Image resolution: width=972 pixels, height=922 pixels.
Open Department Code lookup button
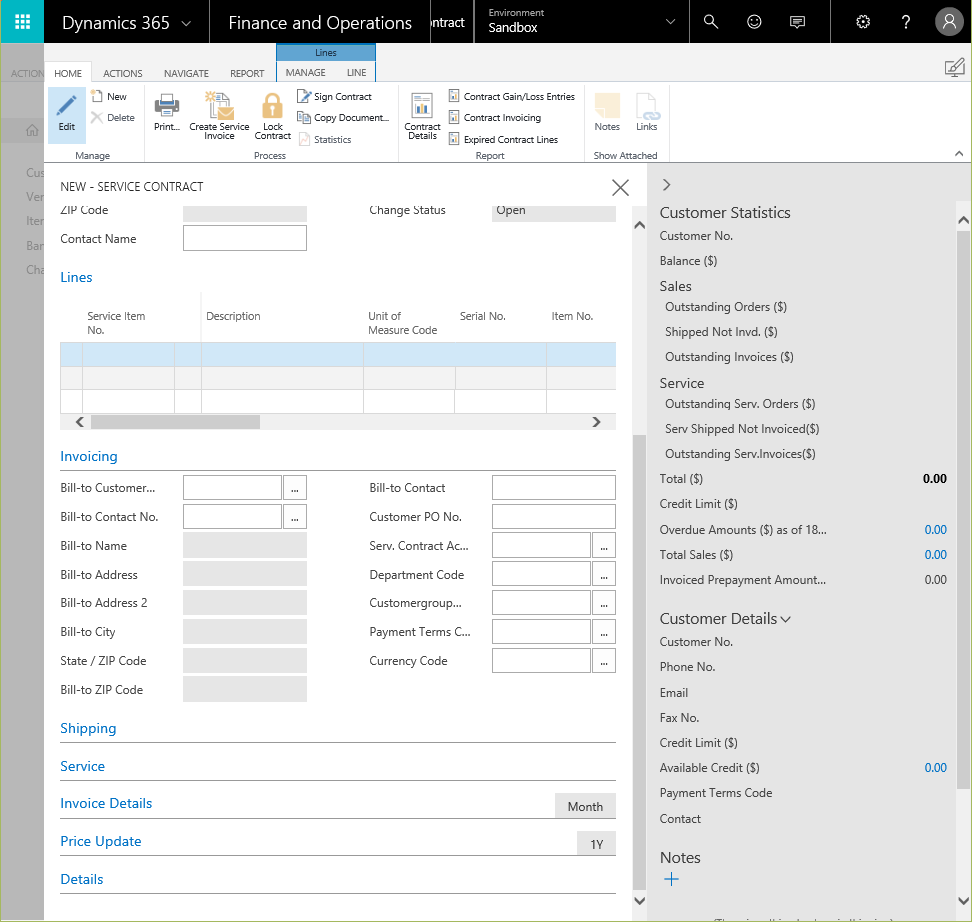(x=604, y=575)
